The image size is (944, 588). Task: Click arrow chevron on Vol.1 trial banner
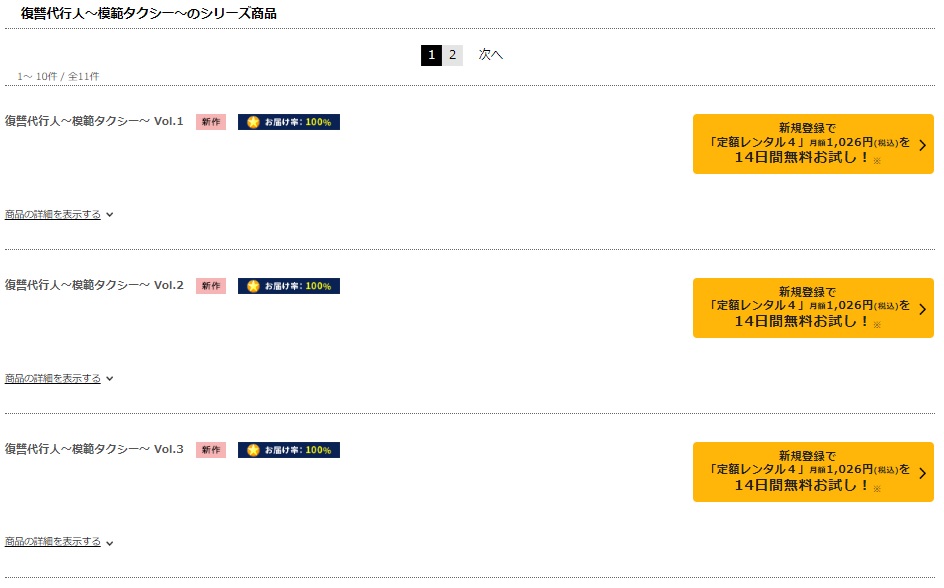point(922,145)
